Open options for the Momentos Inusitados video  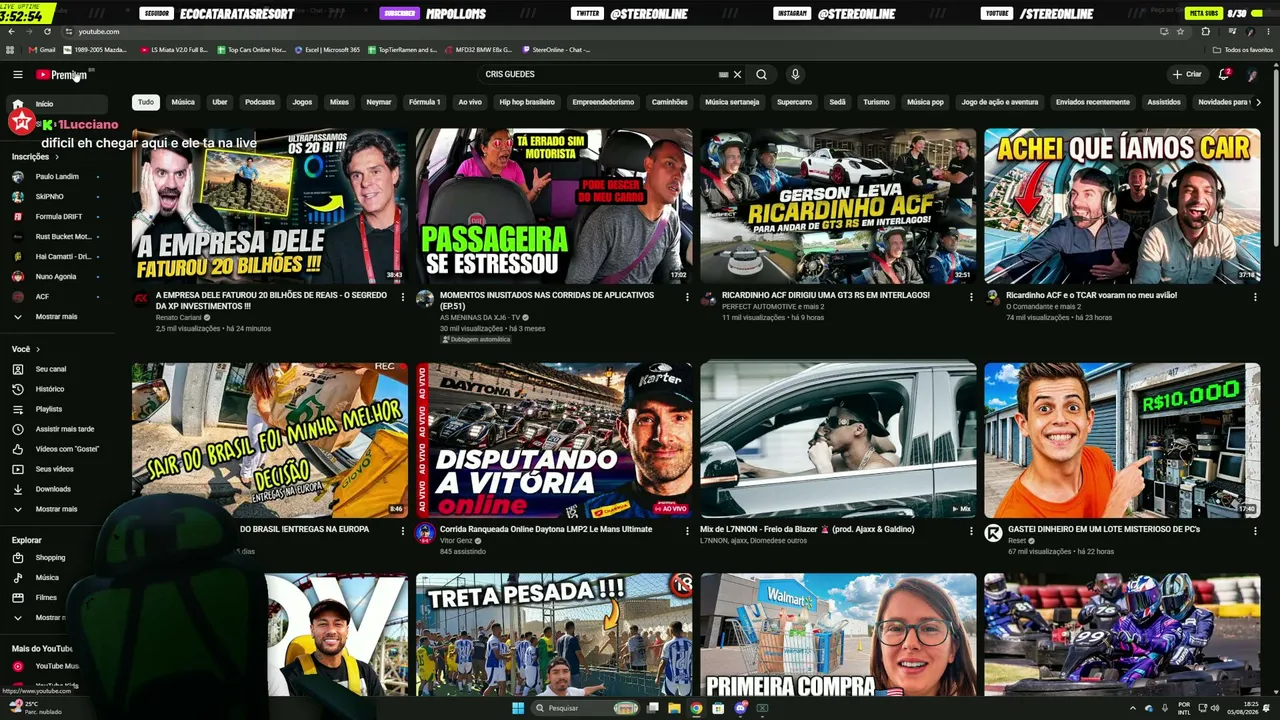pos(687,297)
